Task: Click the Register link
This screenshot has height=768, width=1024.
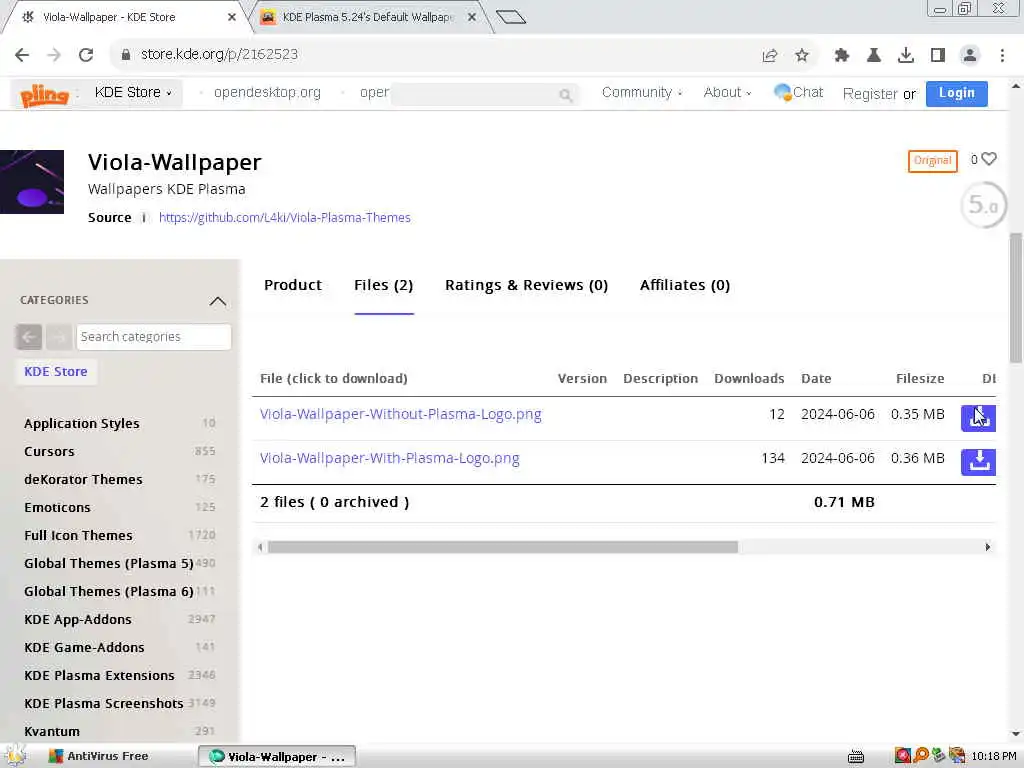Action: 870,94
